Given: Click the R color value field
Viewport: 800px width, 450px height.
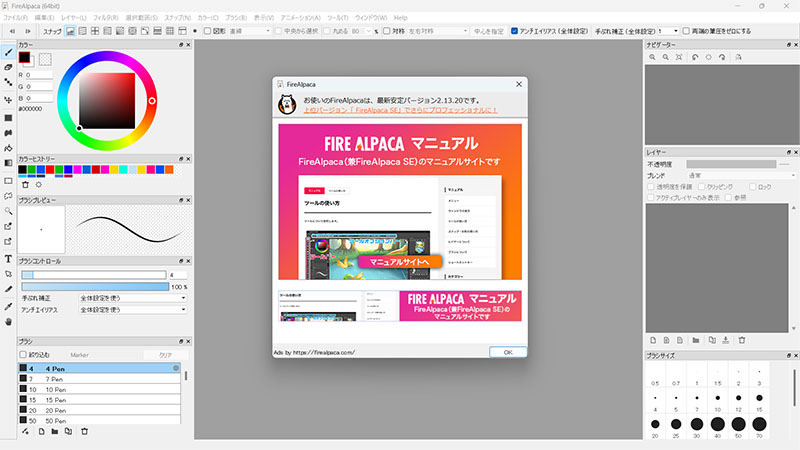Looking at the screenshot, I should [x=39, y=75].
